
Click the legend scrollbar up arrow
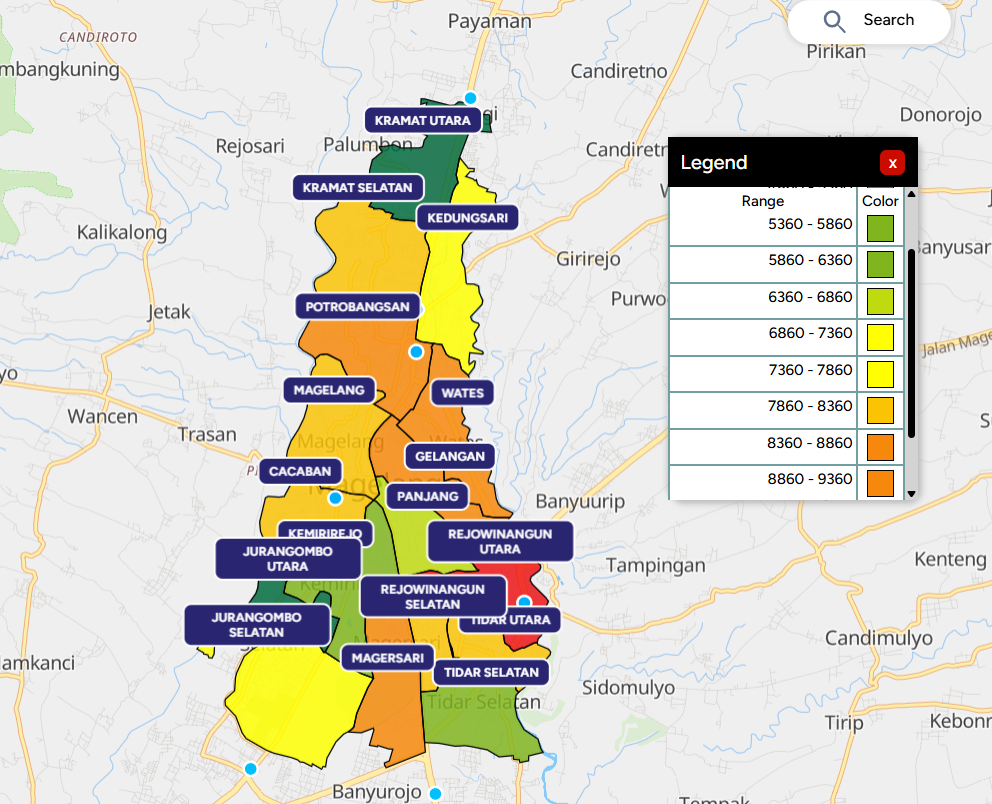click(911, 194)
